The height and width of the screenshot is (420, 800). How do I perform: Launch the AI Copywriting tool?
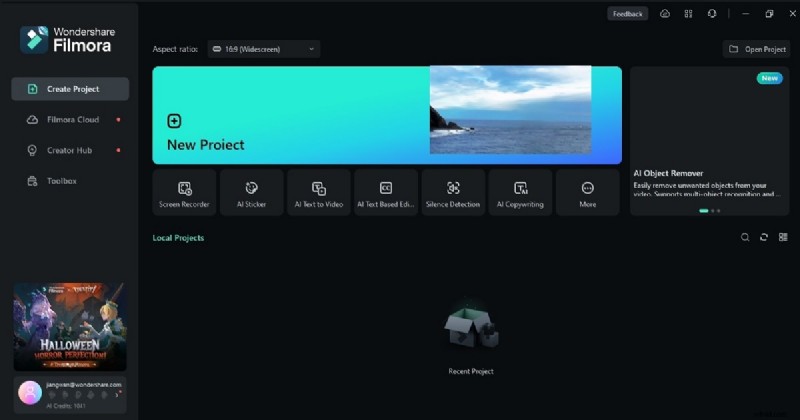520,192
